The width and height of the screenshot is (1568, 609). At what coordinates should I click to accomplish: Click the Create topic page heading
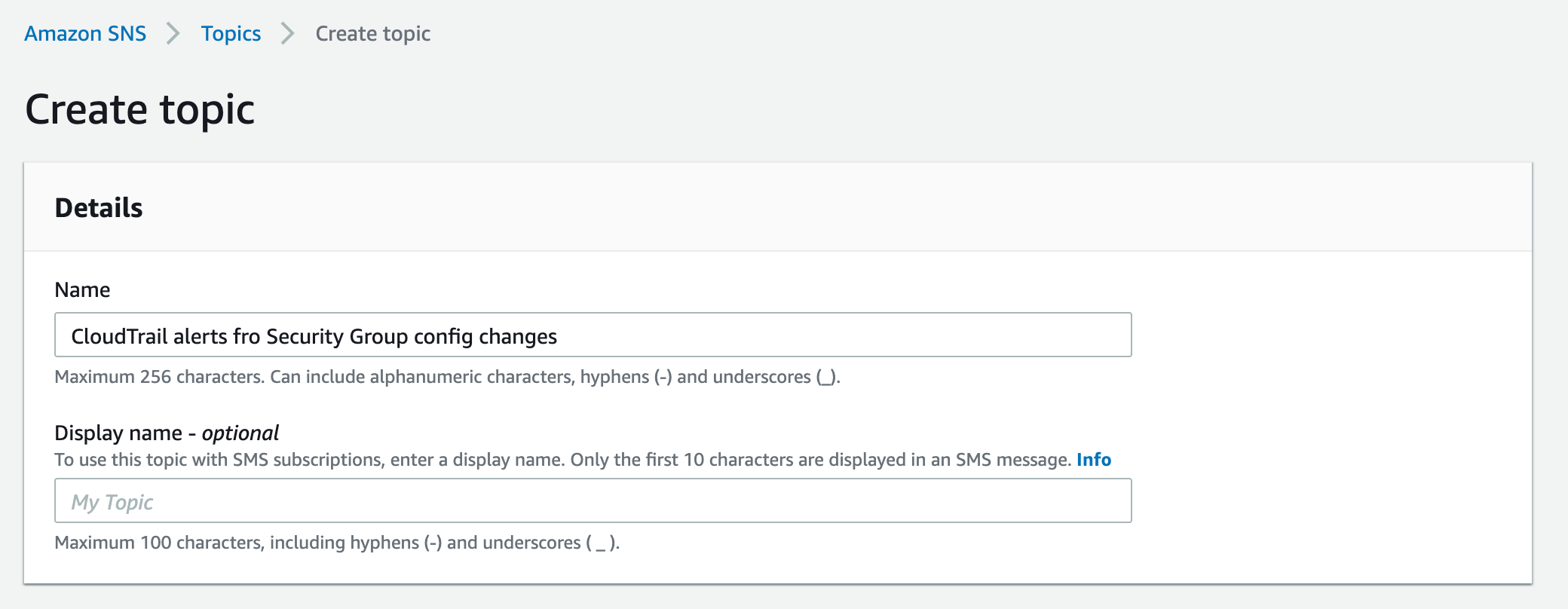(140, 110)
